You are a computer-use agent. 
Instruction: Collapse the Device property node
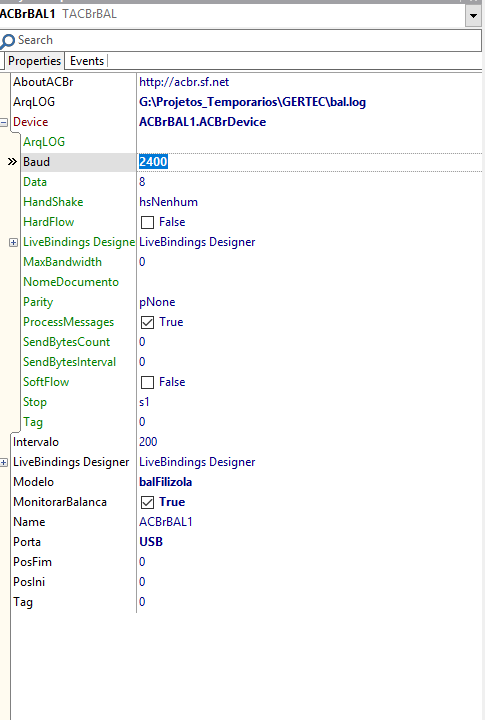[x=4, y=123]
